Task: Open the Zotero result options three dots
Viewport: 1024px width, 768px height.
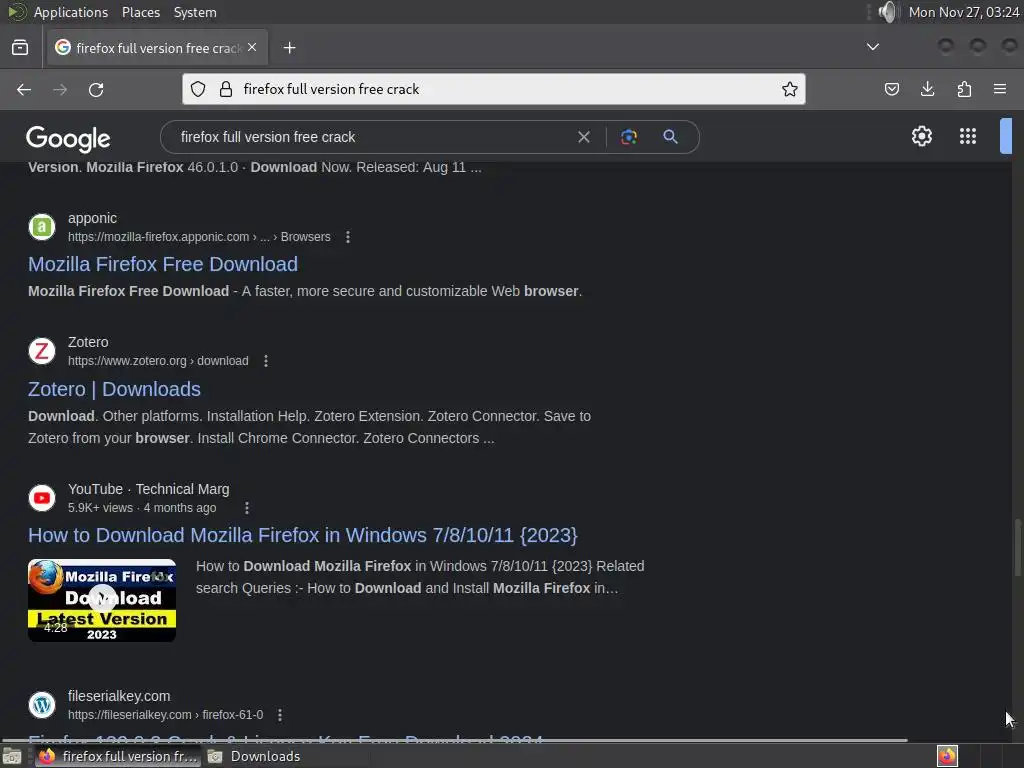Action: pyautogui.click(x=266, y=361)
